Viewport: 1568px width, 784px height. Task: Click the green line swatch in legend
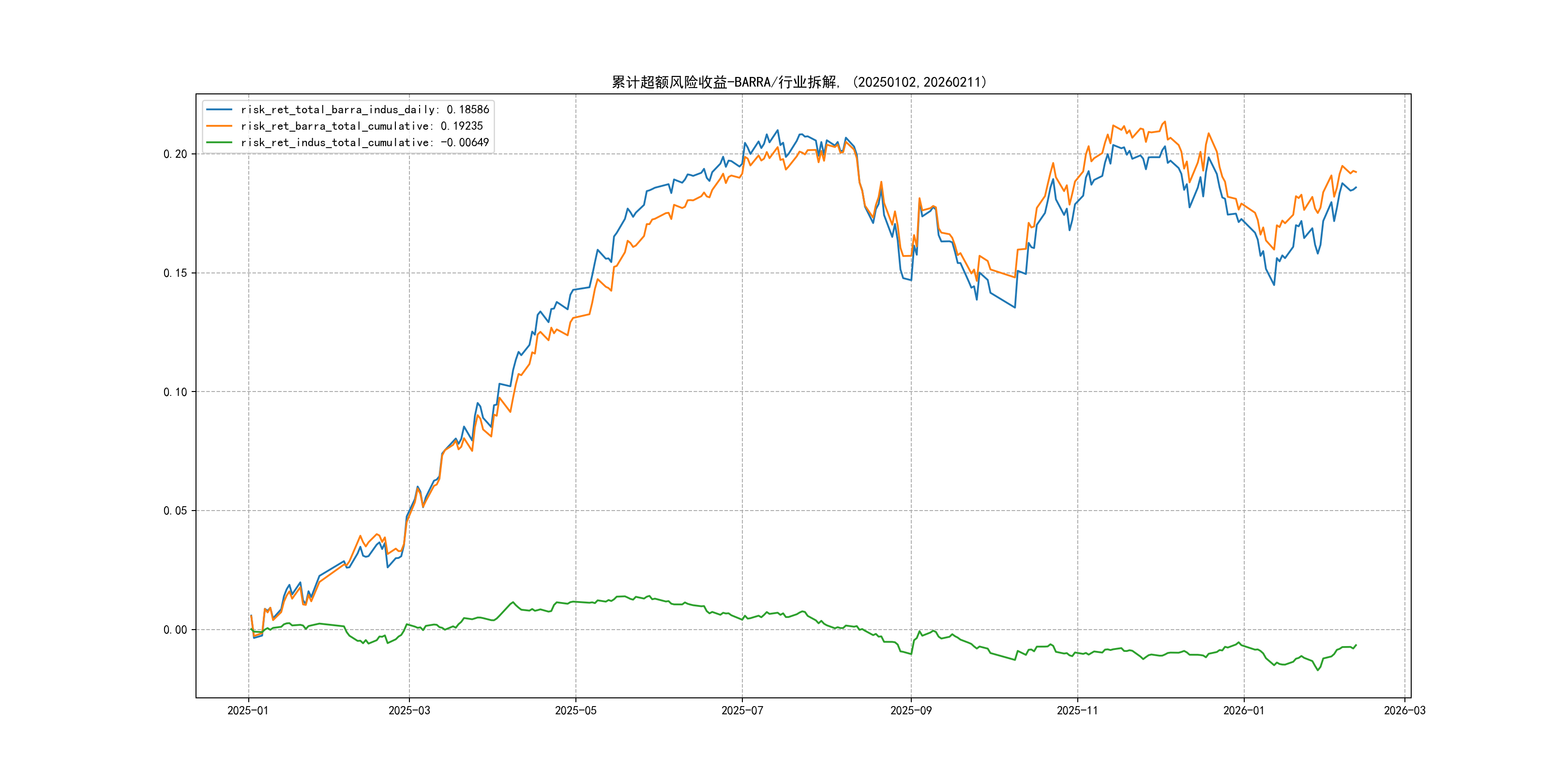click(219, 142)
